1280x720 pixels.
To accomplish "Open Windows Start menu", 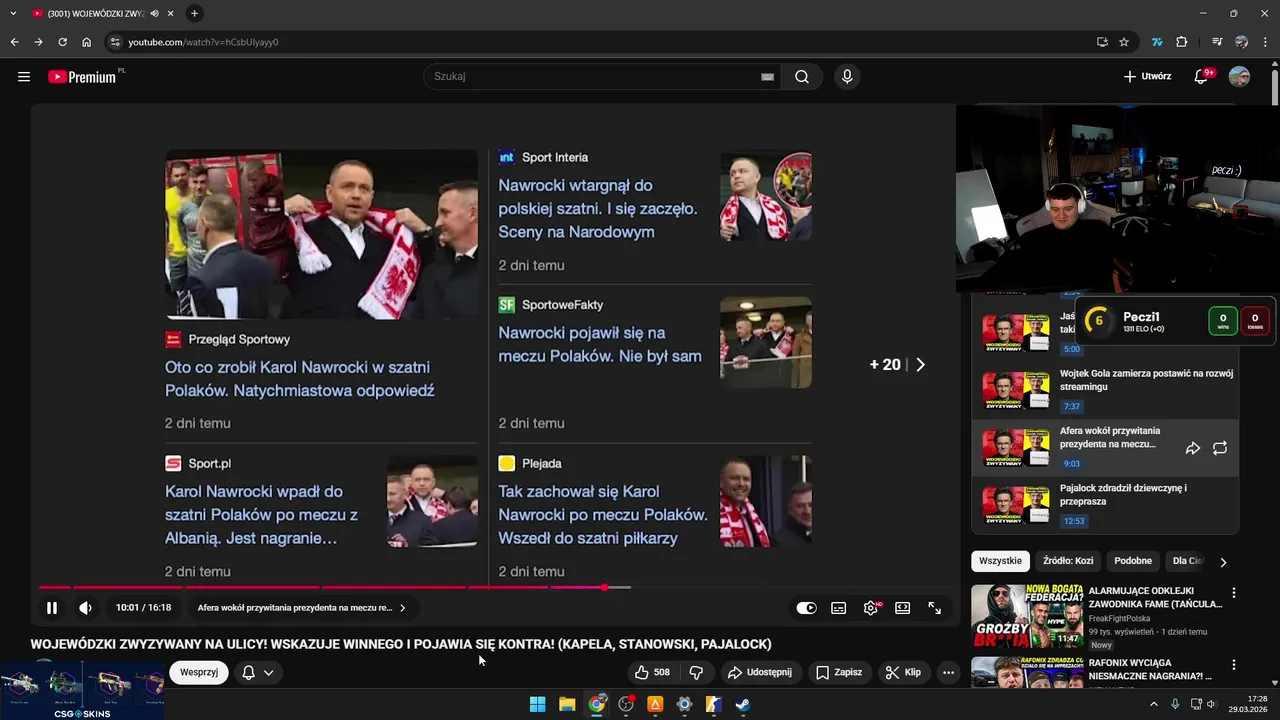I will (537, 704).
